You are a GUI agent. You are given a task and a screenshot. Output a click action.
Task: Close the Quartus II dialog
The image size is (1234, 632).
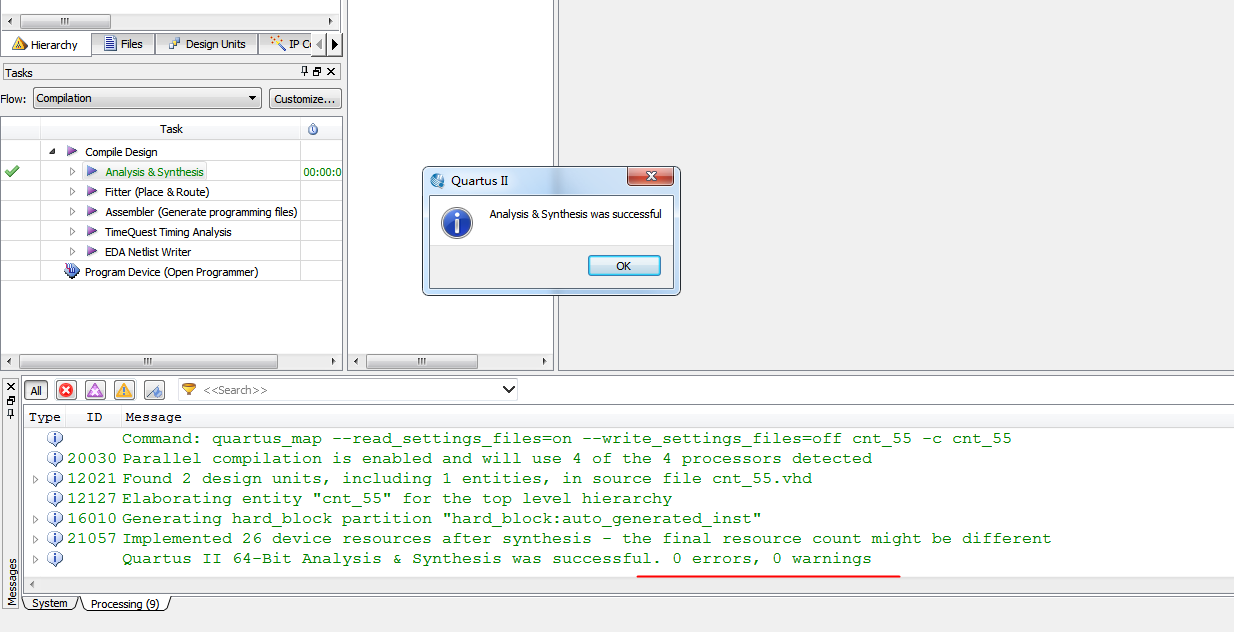point(649,177)
